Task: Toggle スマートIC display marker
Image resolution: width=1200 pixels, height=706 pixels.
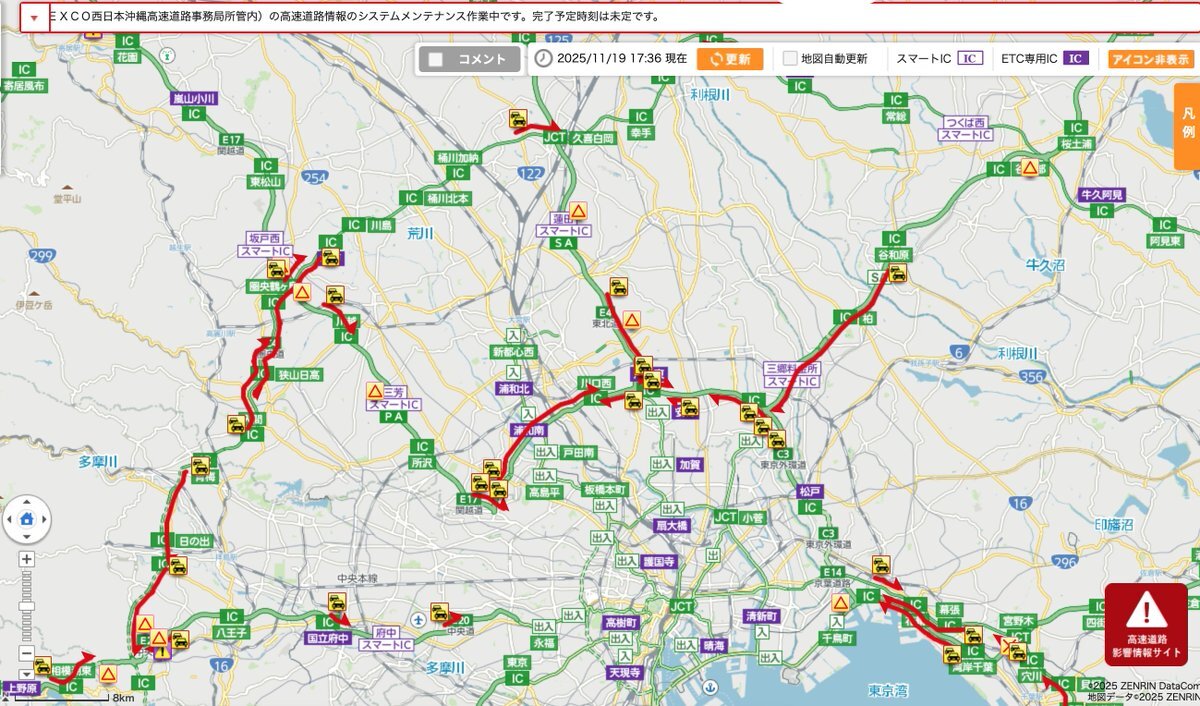Action: pos(970,59)
